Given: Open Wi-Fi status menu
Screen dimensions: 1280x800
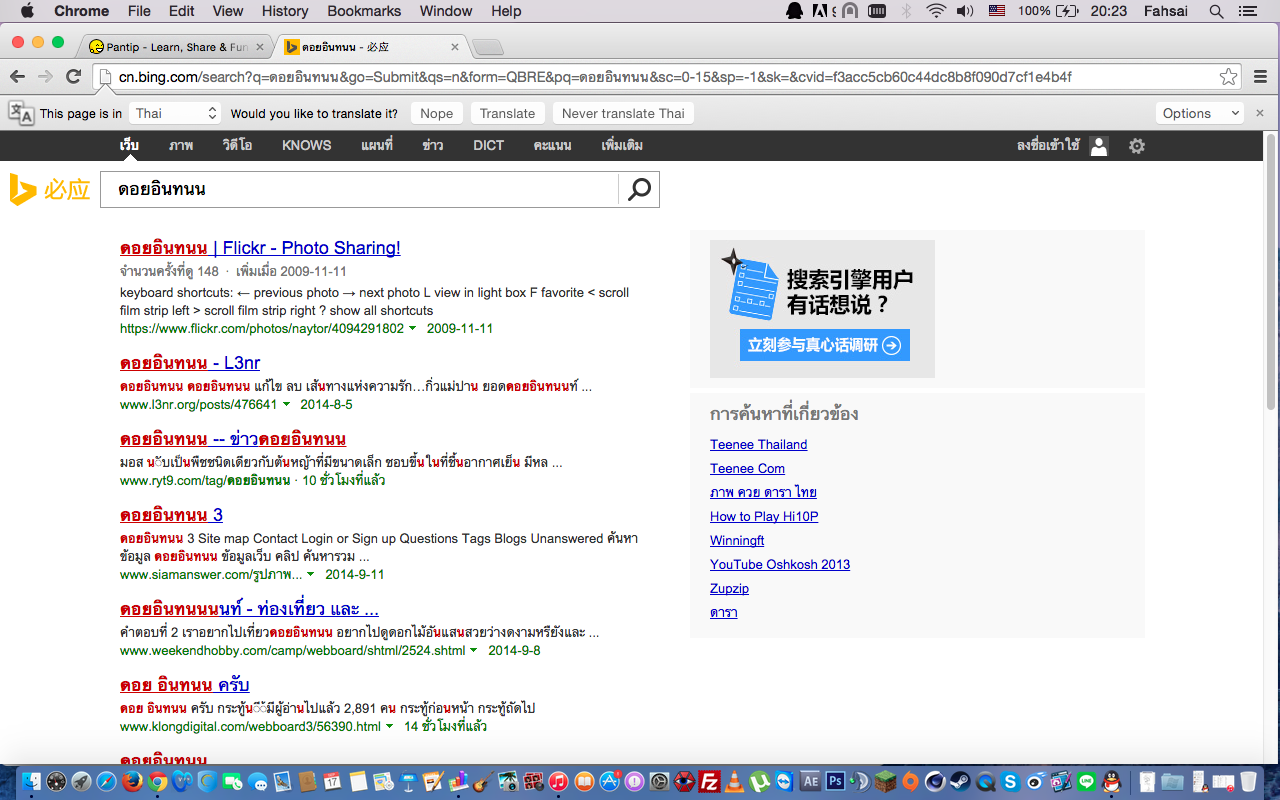Looking at the screenshot, I should 935,11.
